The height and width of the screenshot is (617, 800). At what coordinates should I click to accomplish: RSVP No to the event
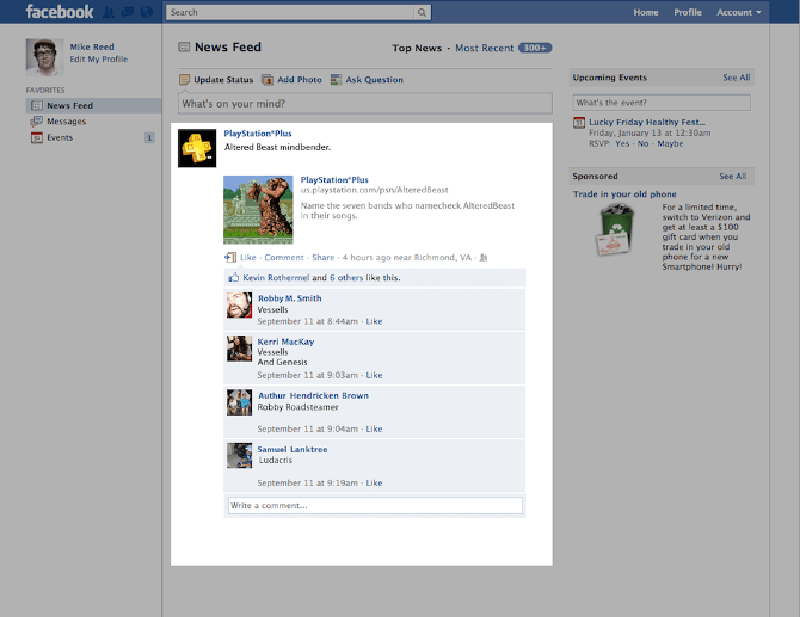[643, 144]
